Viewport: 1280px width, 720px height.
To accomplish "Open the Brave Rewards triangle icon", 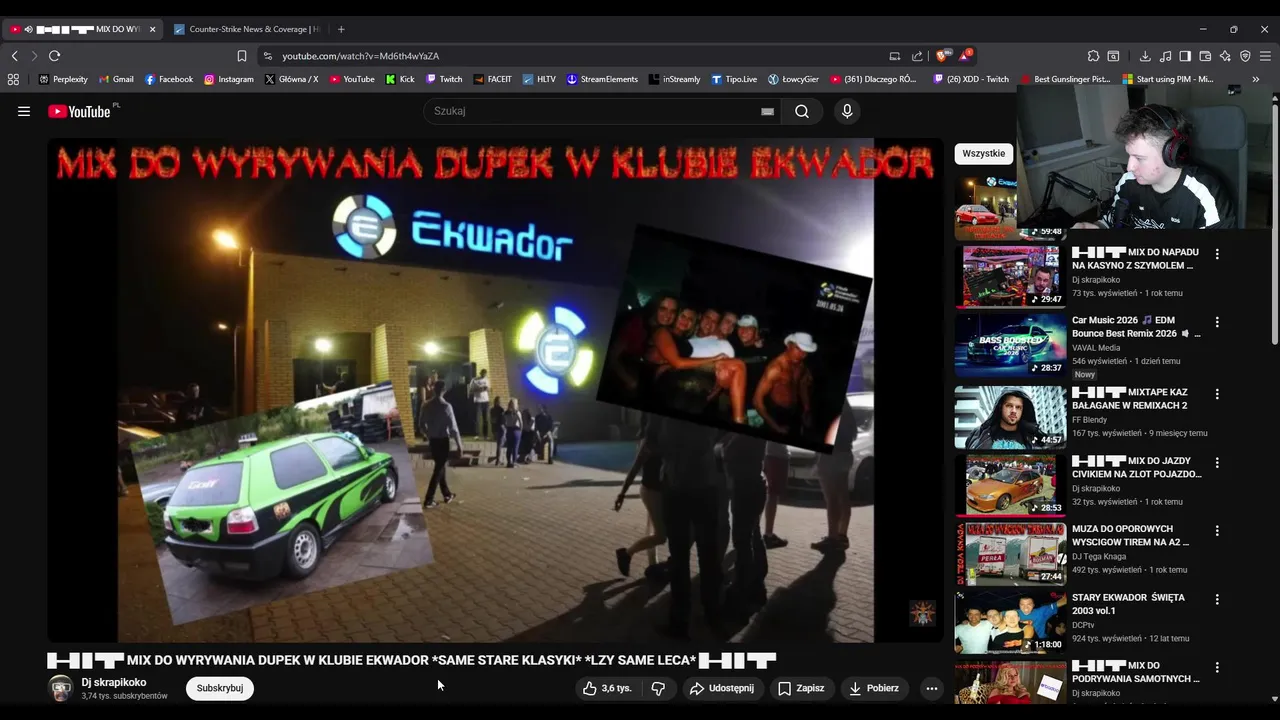I will (965, 55).
